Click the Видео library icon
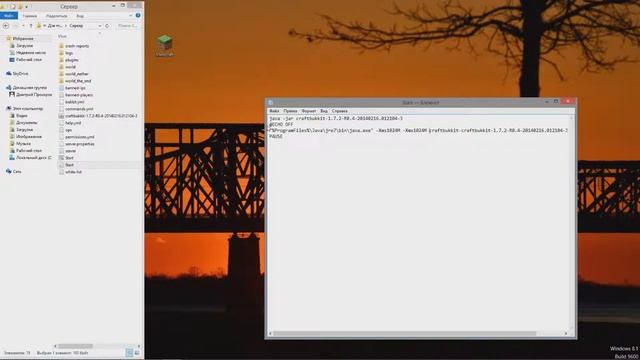This screenshot has width=640, height=360. pos(12,116)
